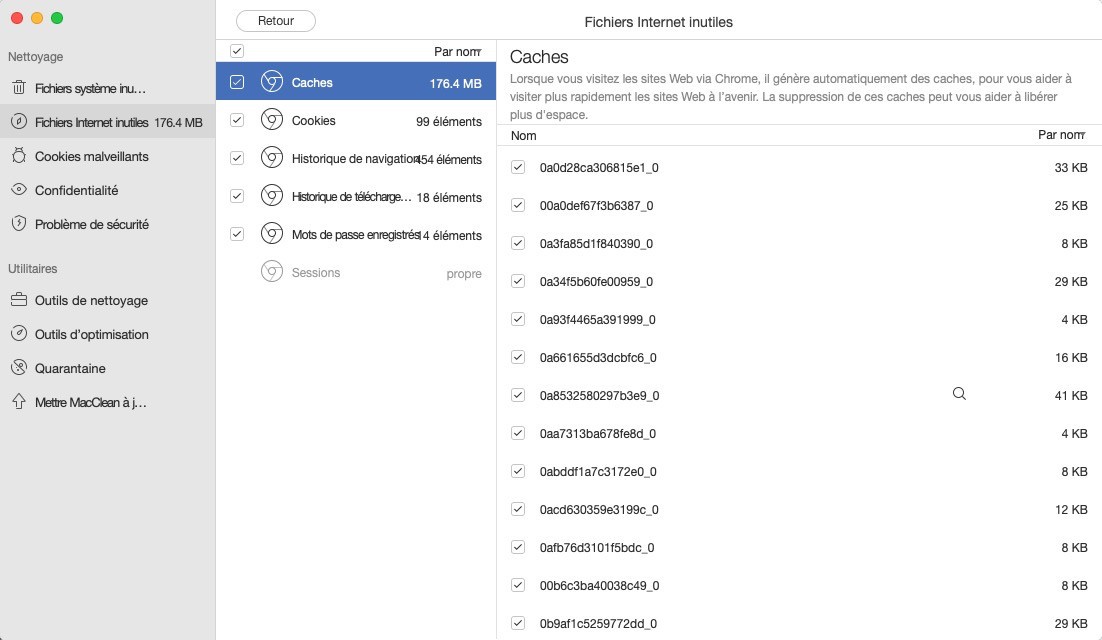Click magnifier icon on 0a8532580297b3e9_0 row

click(x=959, y=394)
